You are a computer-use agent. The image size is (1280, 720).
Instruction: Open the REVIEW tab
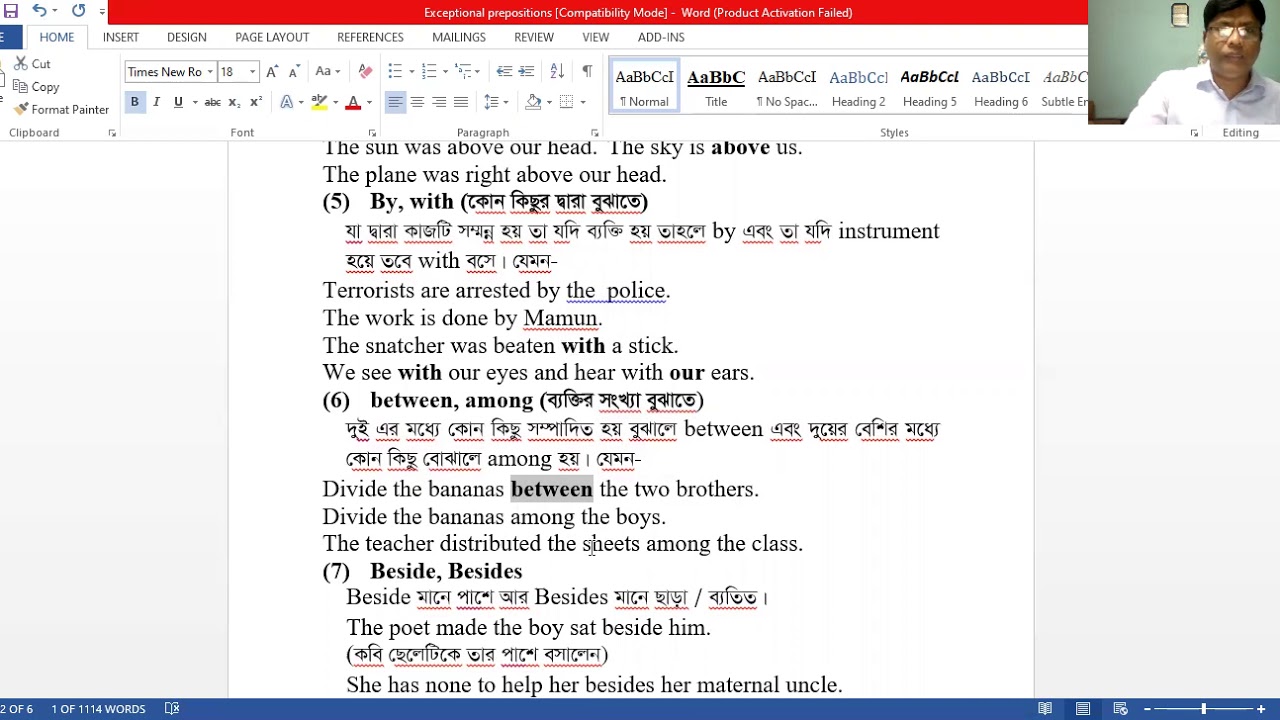pyautogui.click(x=534, y=37)
